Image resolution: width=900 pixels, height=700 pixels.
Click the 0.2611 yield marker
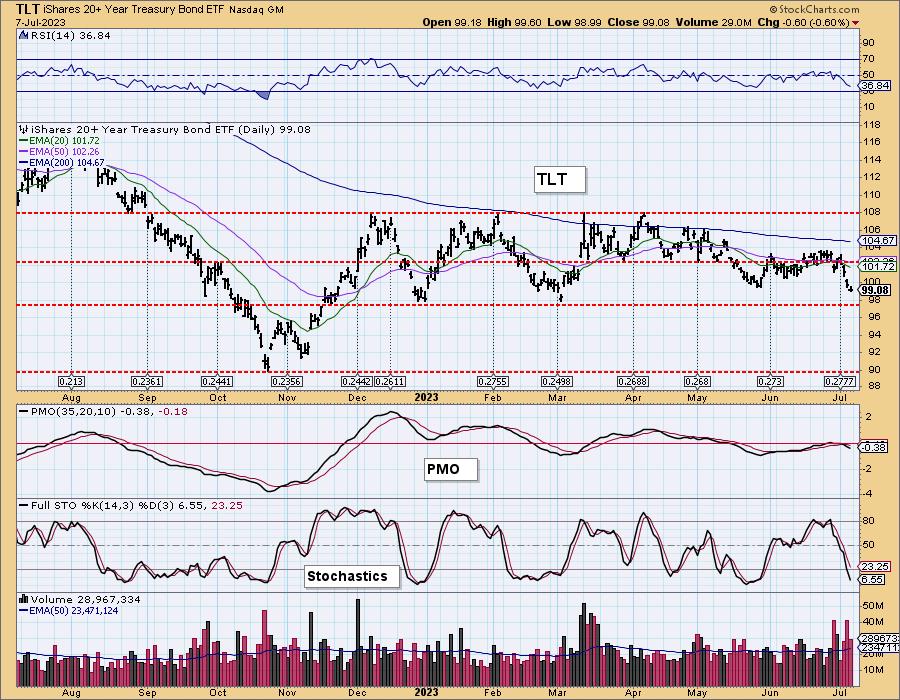390,382
